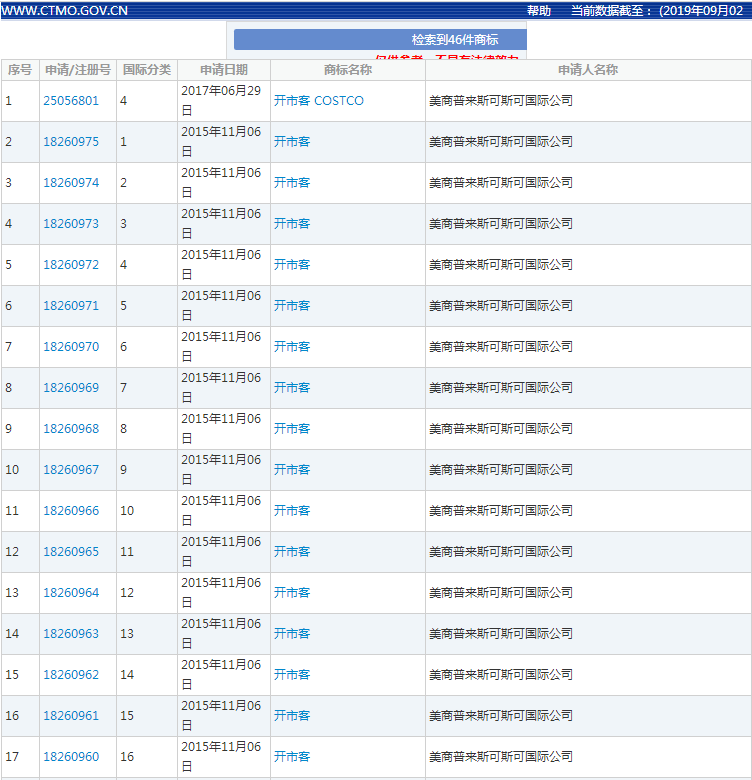Open 开市客 trademark in row 9
This screenshot has width=752, height=780.
292,429
